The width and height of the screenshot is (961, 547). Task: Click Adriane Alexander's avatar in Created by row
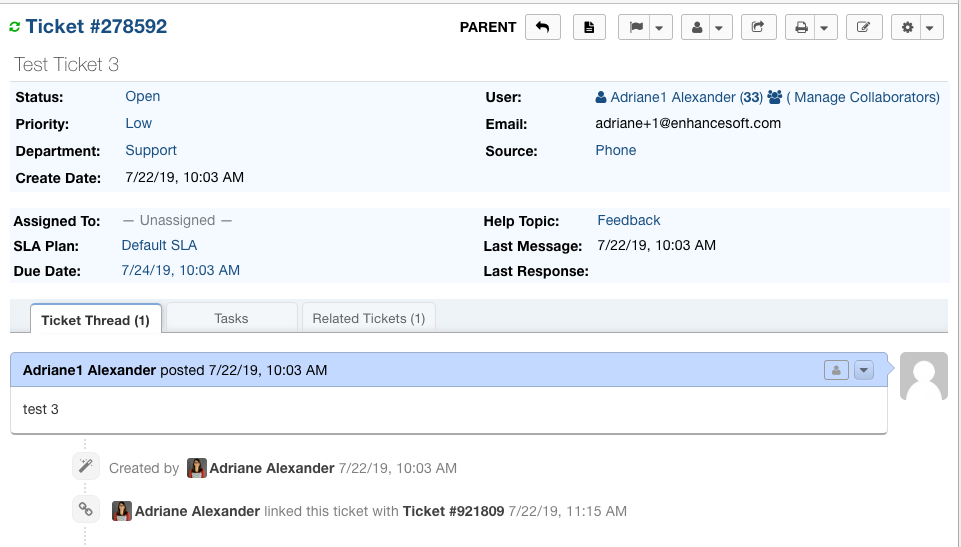pyautogui.click(x=196, y=468)
